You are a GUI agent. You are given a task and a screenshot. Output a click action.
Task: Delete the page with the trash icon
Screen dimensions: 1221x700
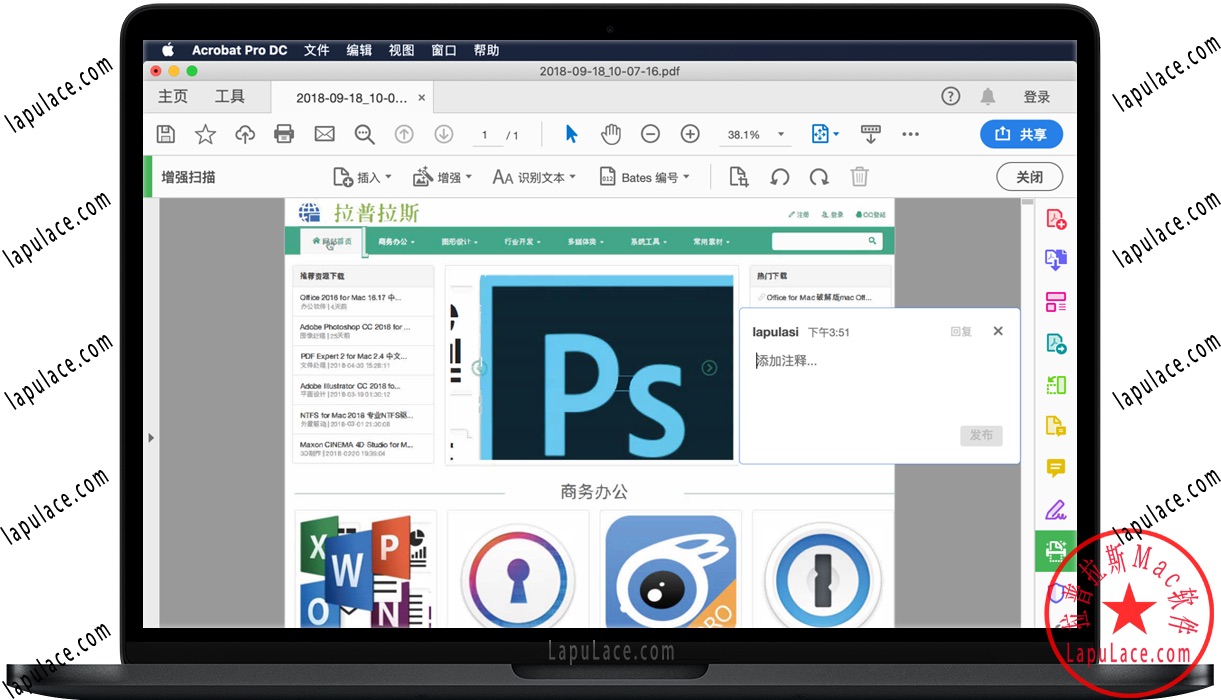[x=859, y=176]
